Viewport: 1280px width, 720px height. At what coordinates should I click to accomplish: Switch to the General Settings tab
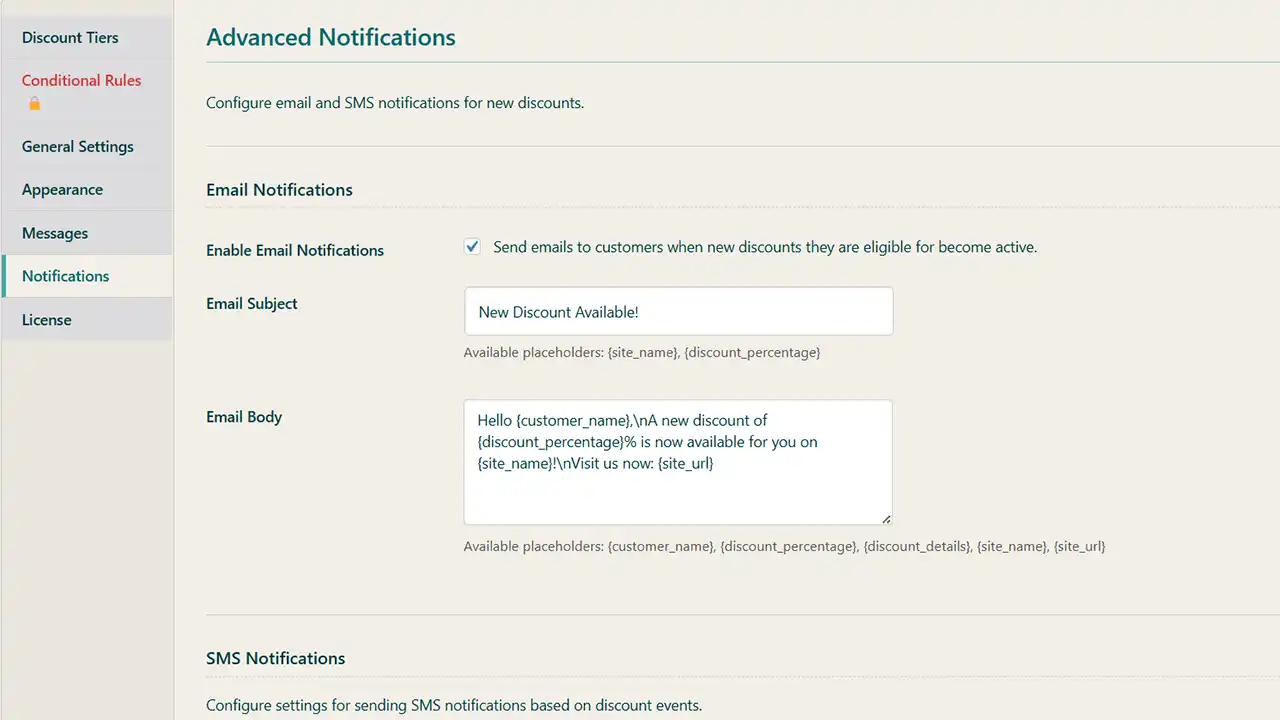pyautogui.click(x=77, y=147)
